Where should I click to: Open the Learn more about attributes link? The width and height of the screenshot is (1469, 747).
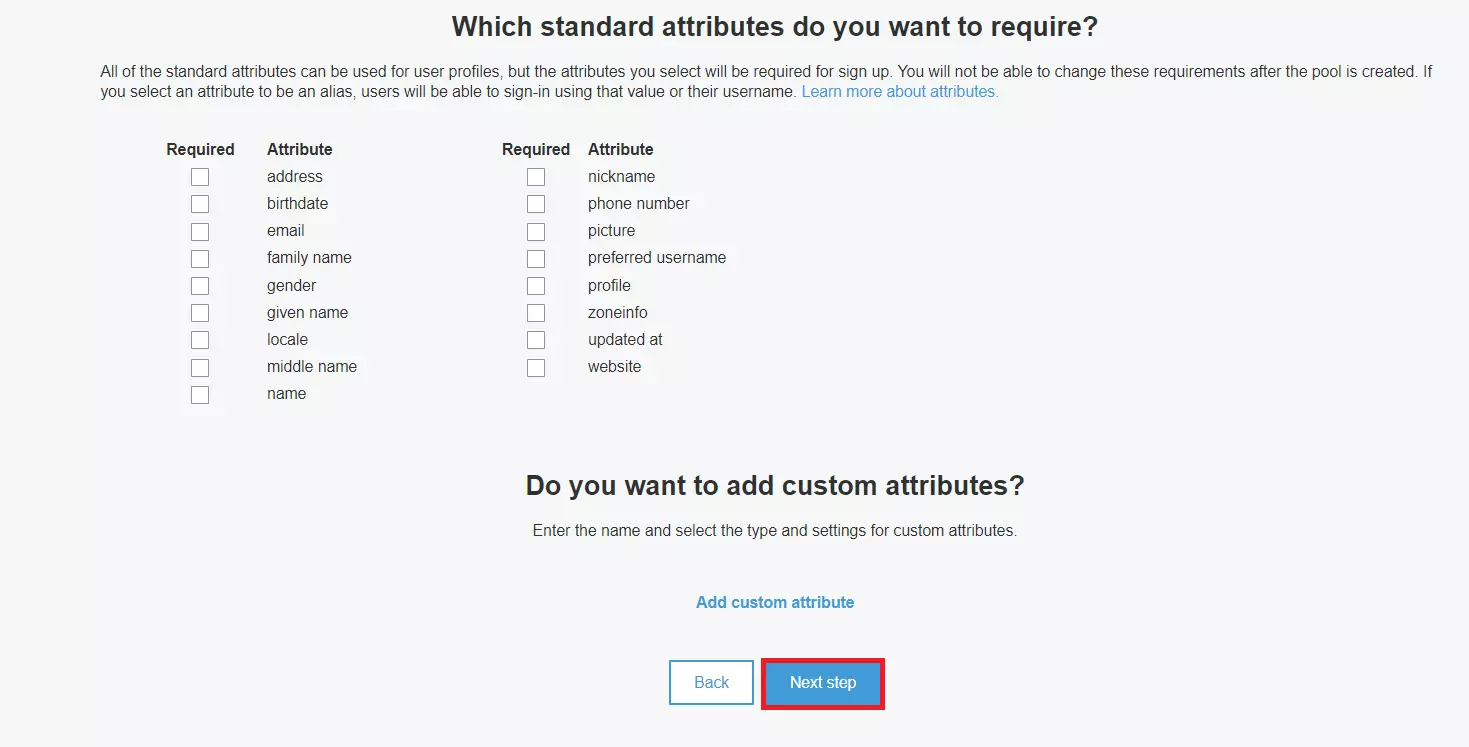click(897, 90)
